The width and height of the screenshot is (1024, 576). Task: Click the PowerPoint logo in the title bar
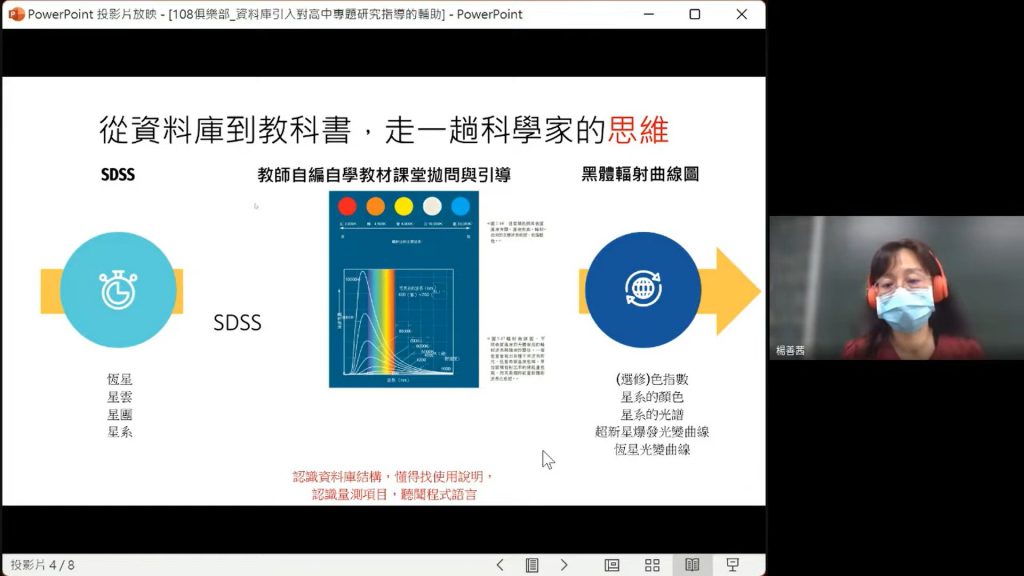16,14
